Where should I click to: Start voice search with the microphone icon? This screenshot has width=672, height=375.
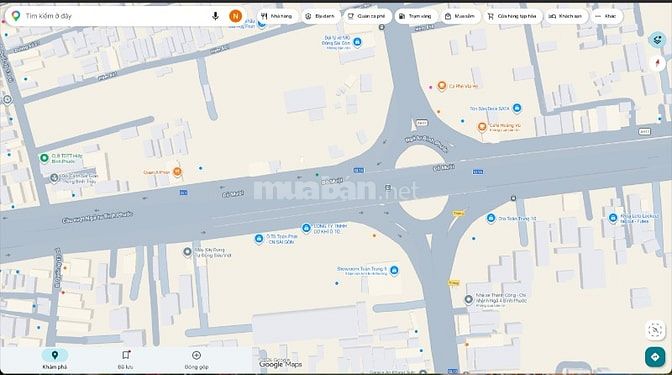[215, 16]
